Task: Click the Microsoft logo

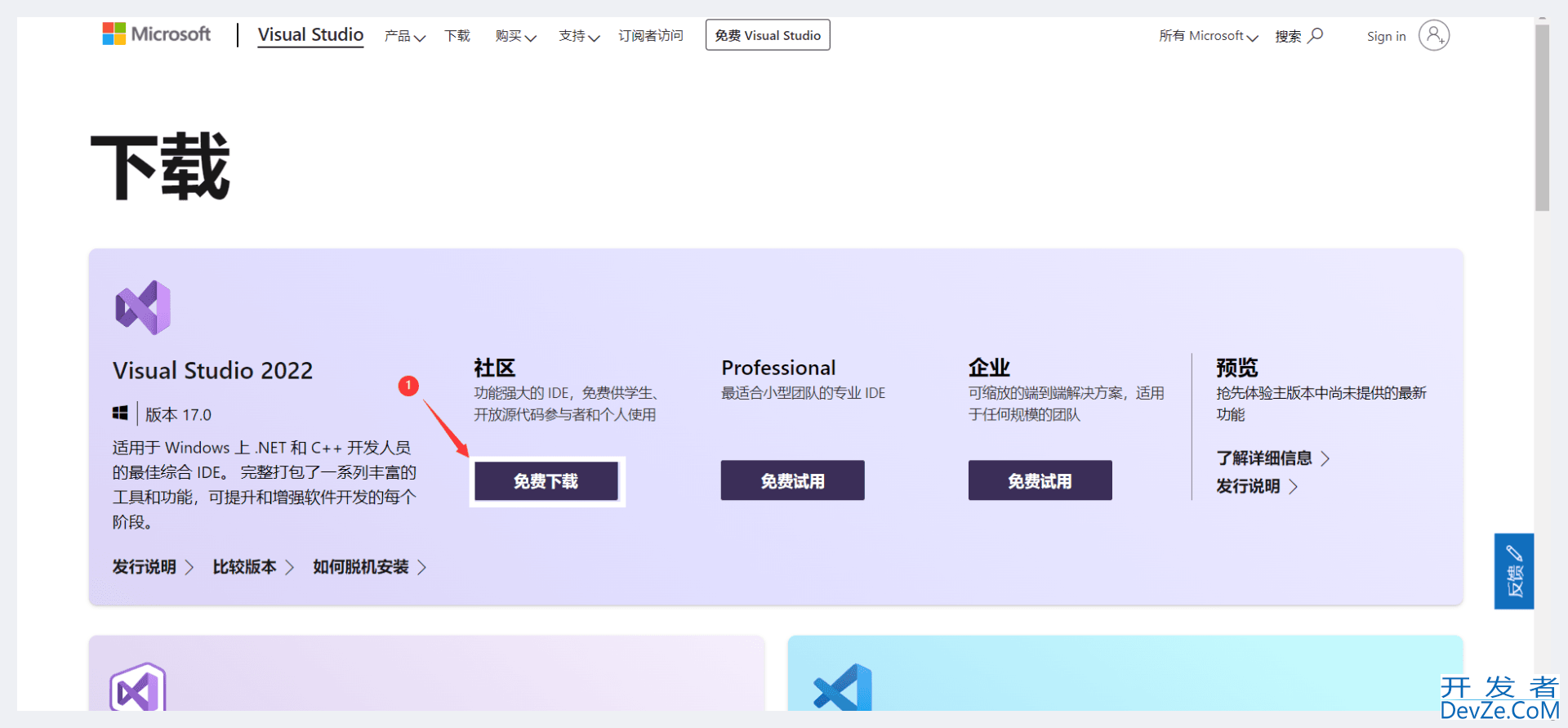Action: [x=156, y=34]
